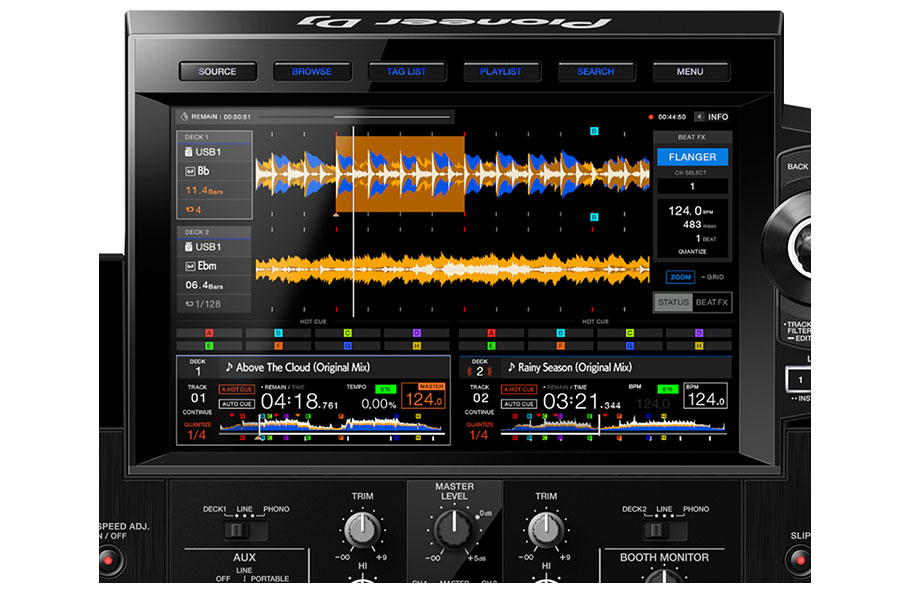
Task: Click the key icon beside Bb
Action: (x=190, y=171)
